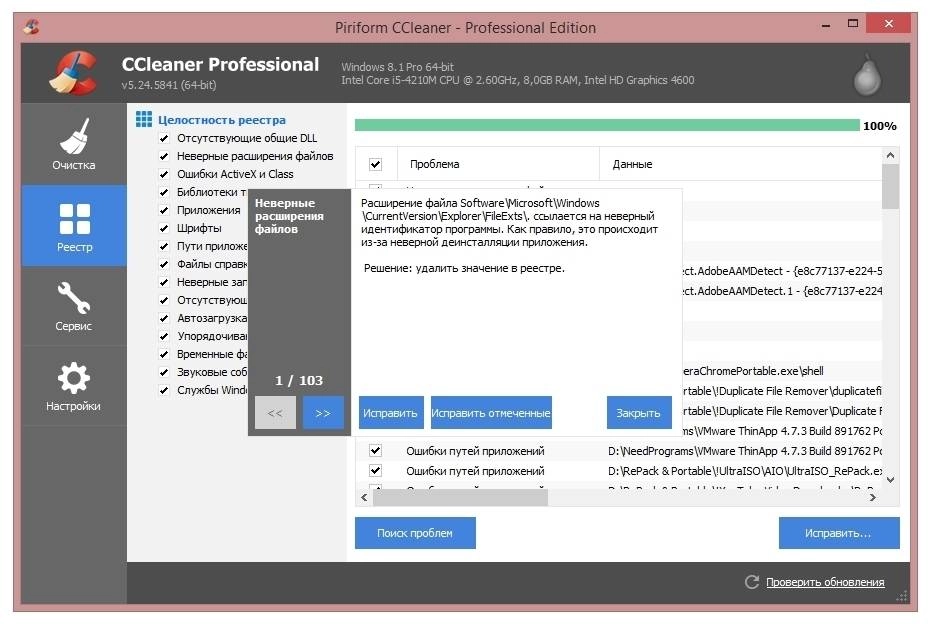
Task: Minimize the CCleaner window
Action: 826,25
